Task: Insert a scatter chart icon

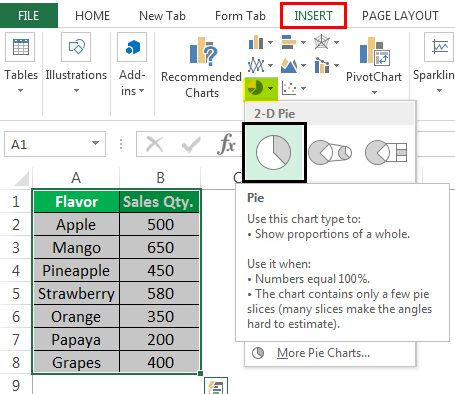Action: point(289,88)
